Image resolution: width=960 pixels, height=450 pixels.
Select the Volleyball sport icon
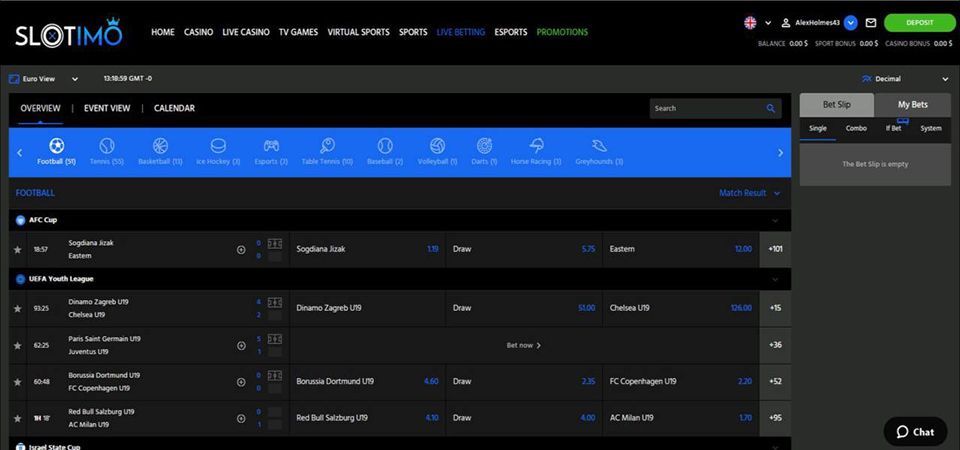tap(437, 146)
